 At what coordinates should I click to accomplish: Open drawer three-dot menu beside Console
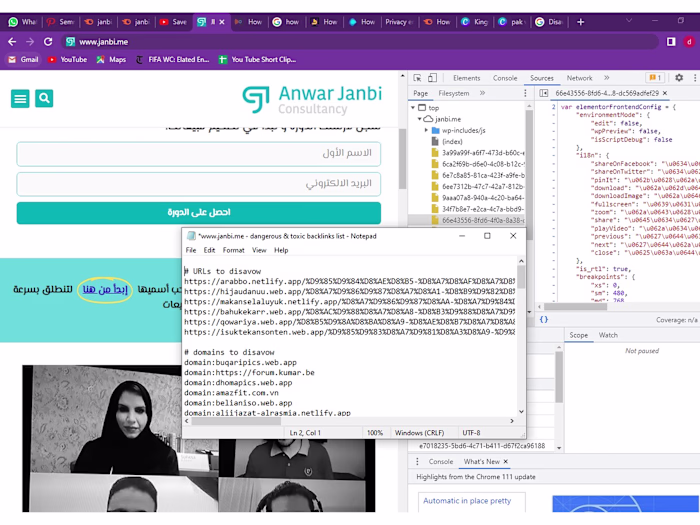tap(417, 462)
